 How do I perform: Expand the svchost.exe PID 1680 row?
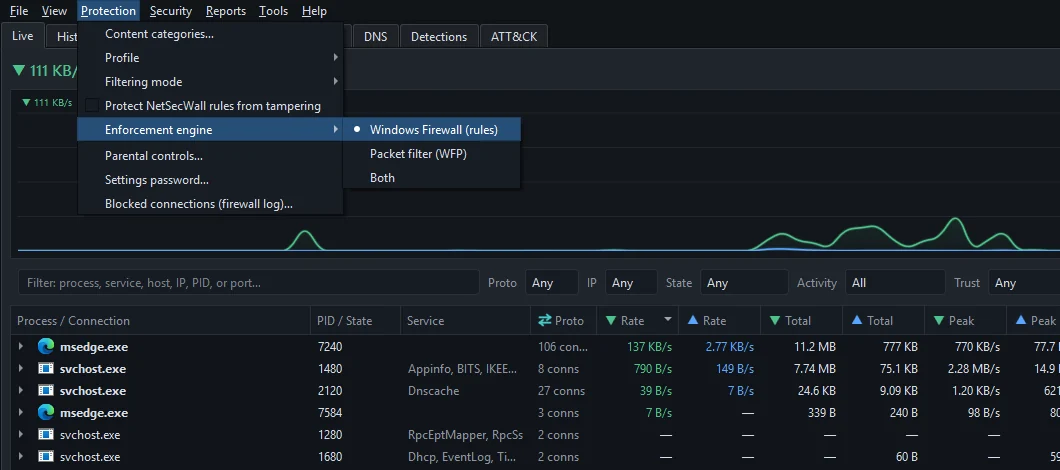tap(21, 456)
